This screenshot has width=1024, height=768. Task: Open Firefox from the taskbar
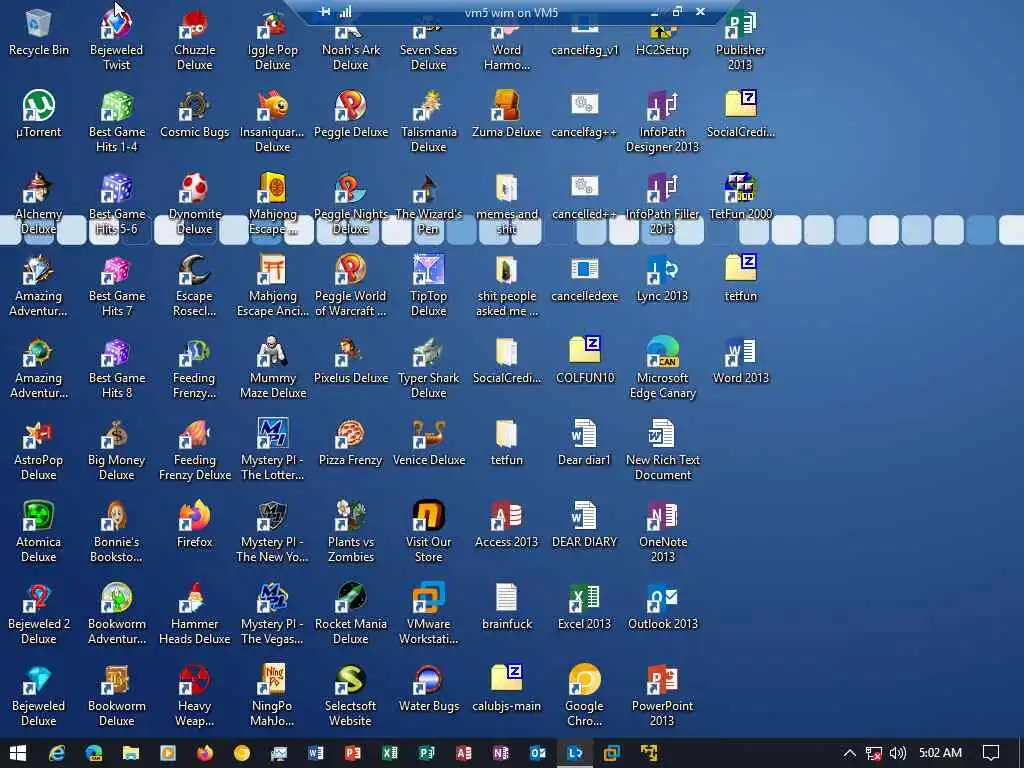(204, 753)
